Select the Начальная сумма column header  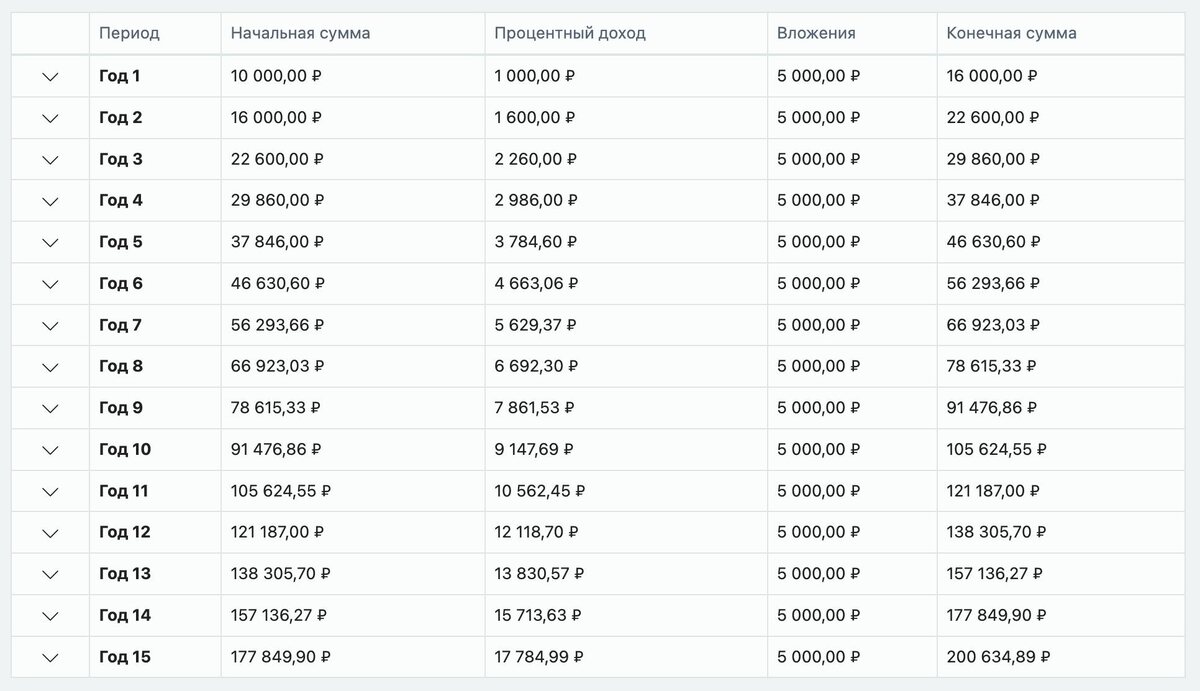tap(300, 33)
